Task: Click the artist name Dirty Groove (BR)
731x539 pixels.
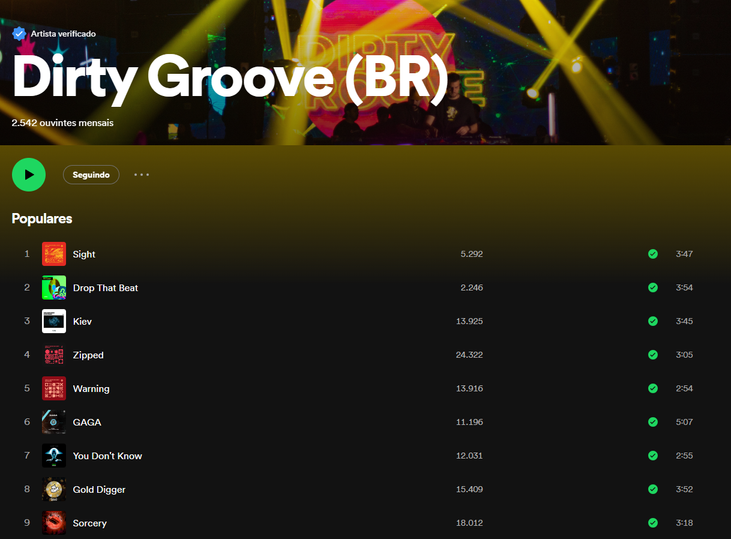Action: [229, 79]
